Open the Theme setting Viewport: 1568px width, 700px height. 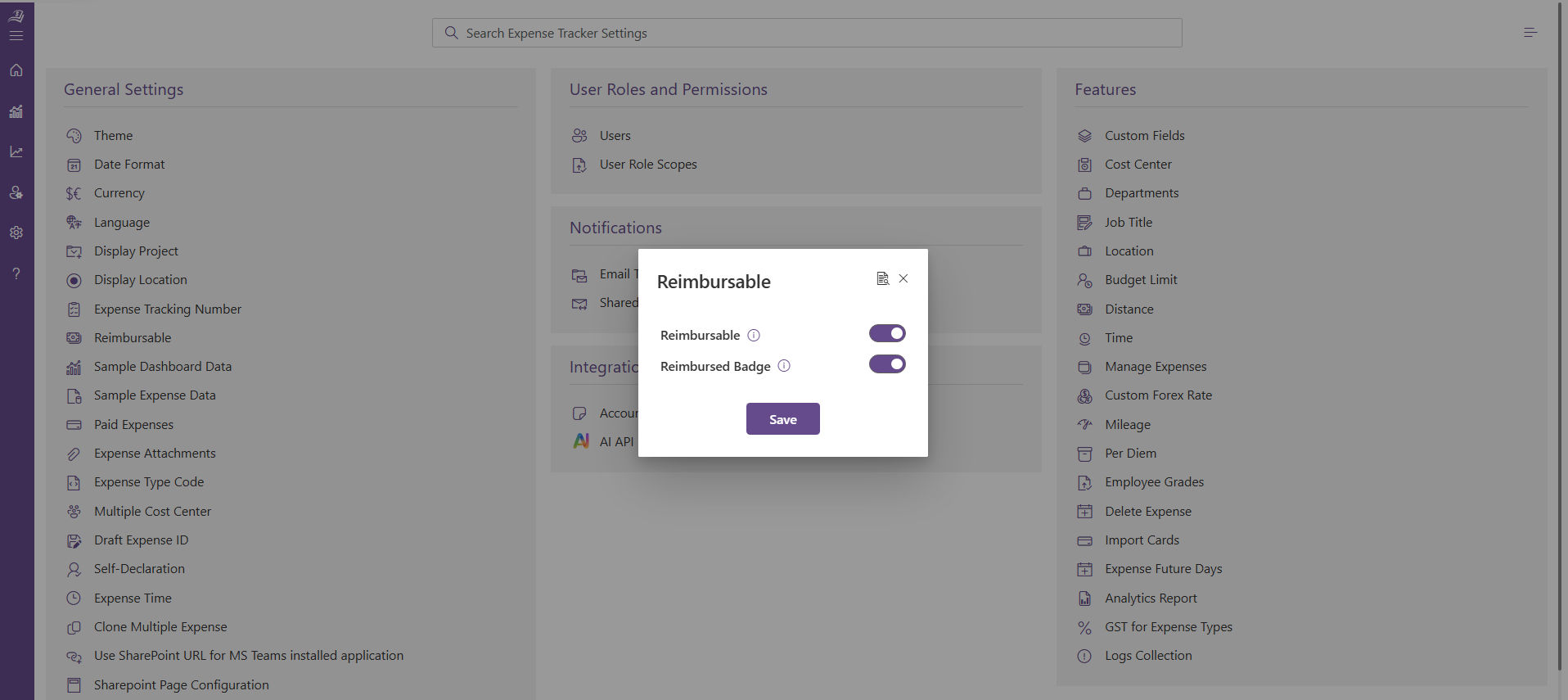113,136
